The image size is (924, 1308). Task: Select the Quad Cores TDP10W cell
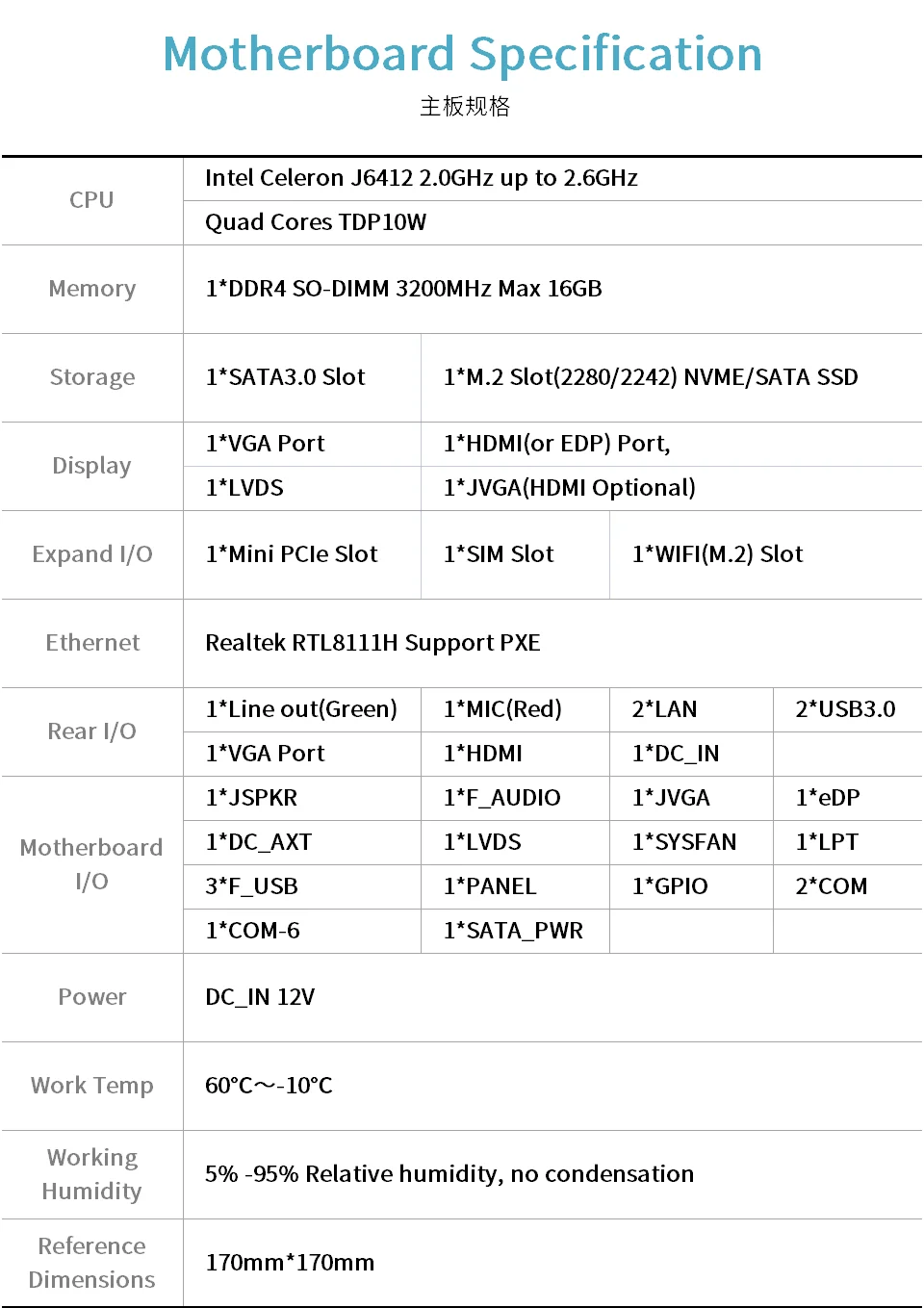pyautogui.click(x=316, y=222)
